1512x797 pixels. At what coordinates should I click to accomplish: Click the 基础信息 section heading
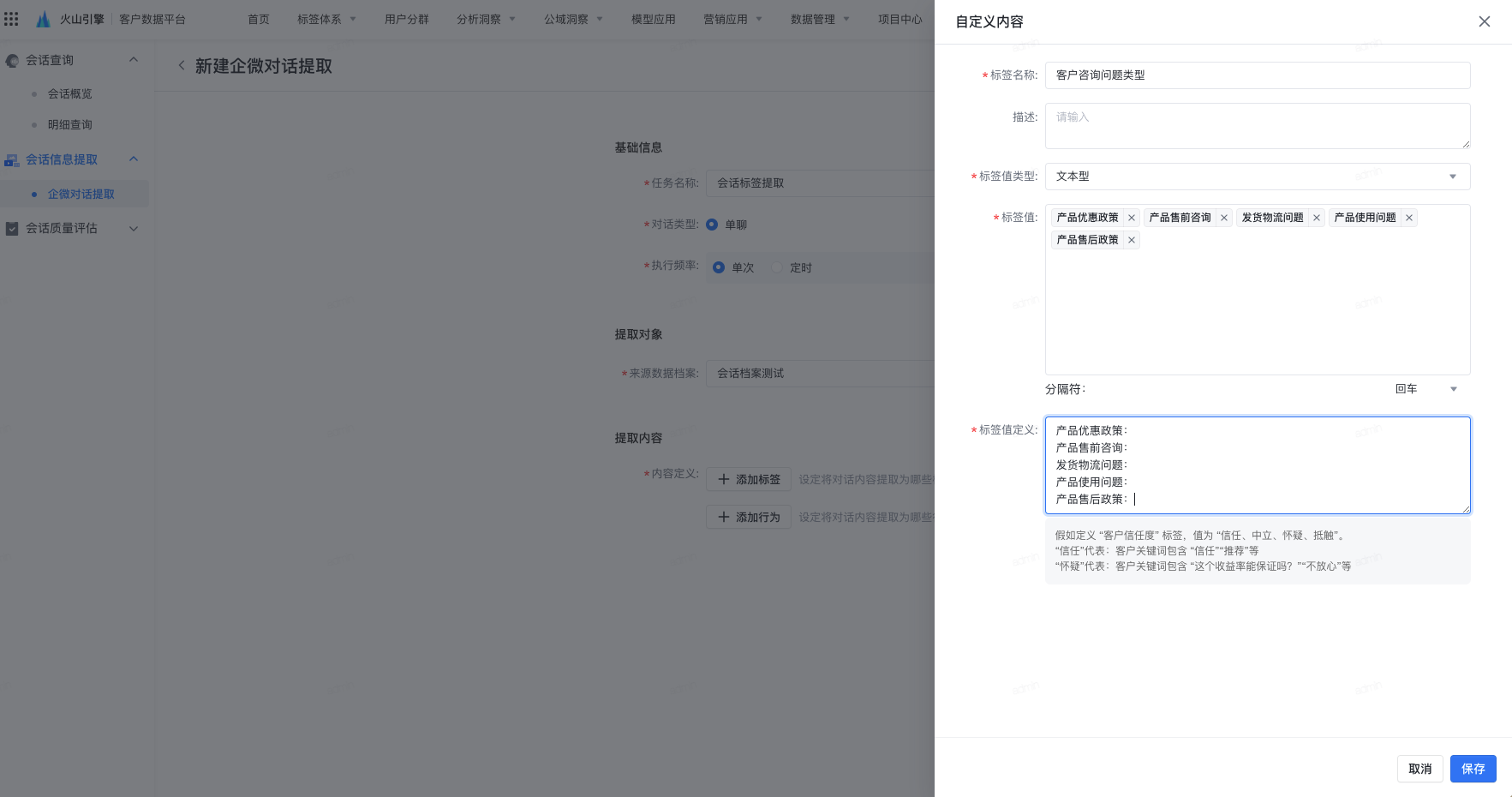pos(638,147)
